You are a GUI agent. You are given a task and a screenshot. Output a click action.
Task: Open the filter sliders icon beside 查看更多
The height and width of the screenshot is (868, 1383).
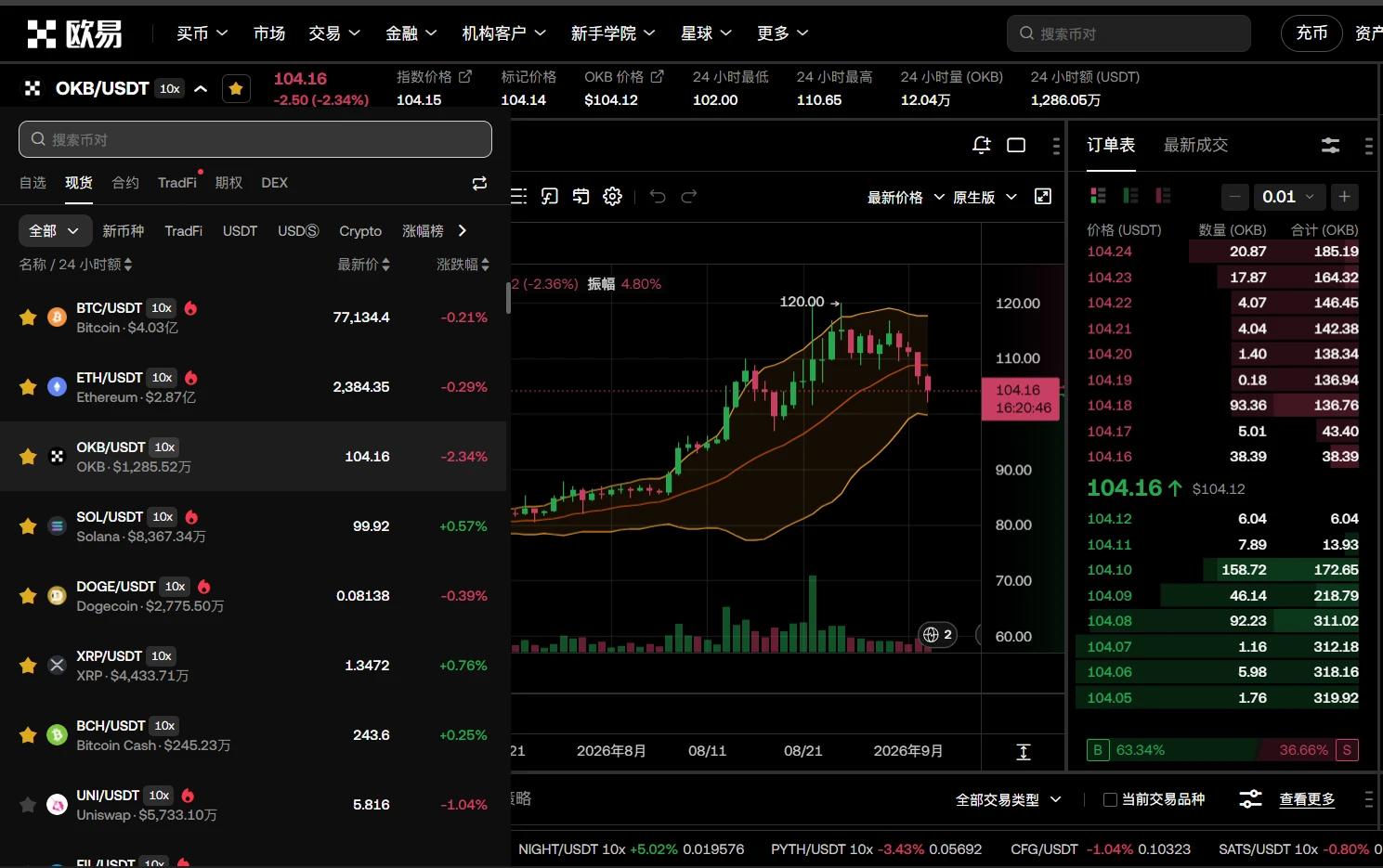(x=1251, y=799)
